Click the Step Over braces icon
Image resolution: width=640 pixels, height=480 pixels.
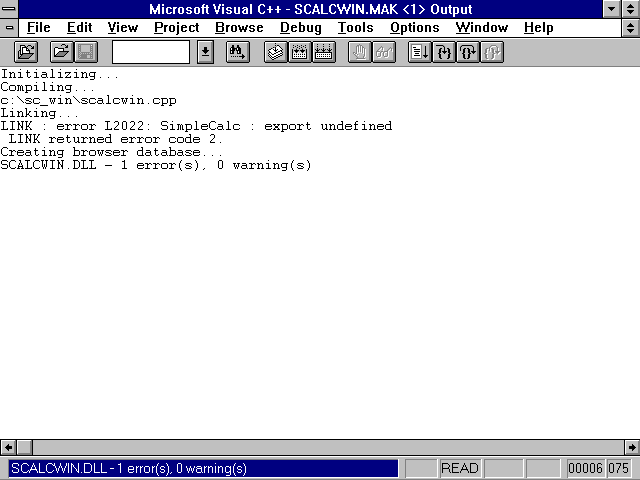[468, 52]
